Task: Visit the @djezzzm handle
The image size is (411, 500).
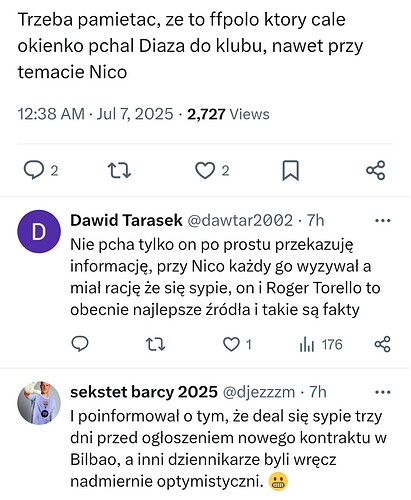Action: 258,392
